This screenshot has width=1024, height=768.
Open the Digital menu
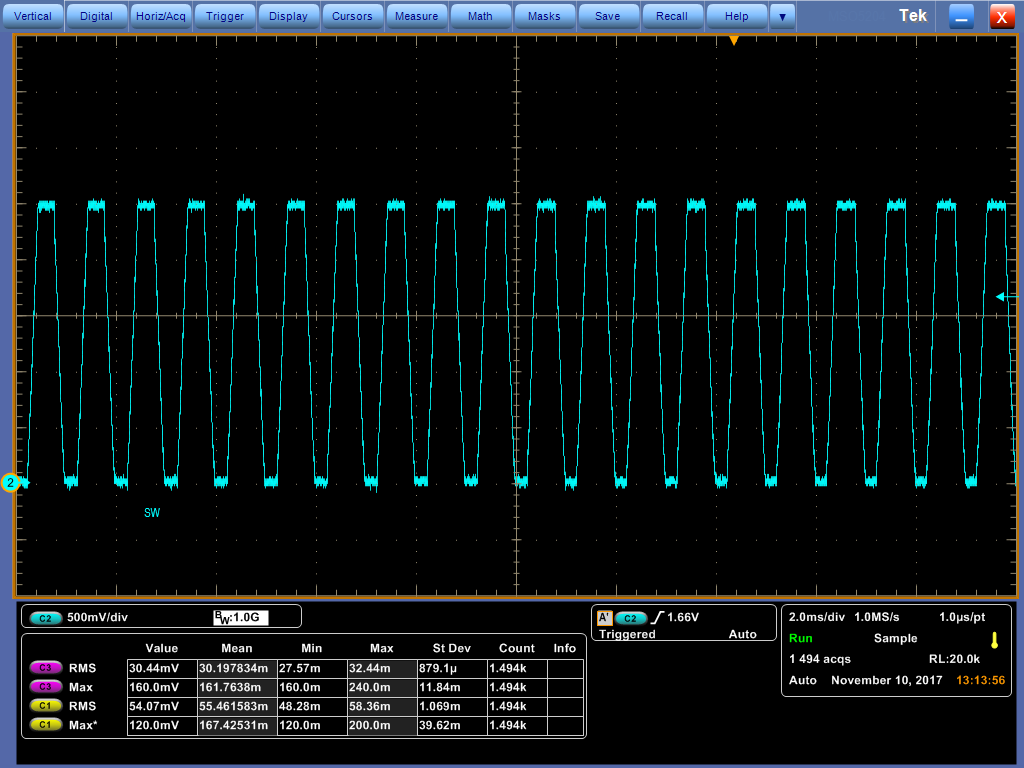[96, 16]
